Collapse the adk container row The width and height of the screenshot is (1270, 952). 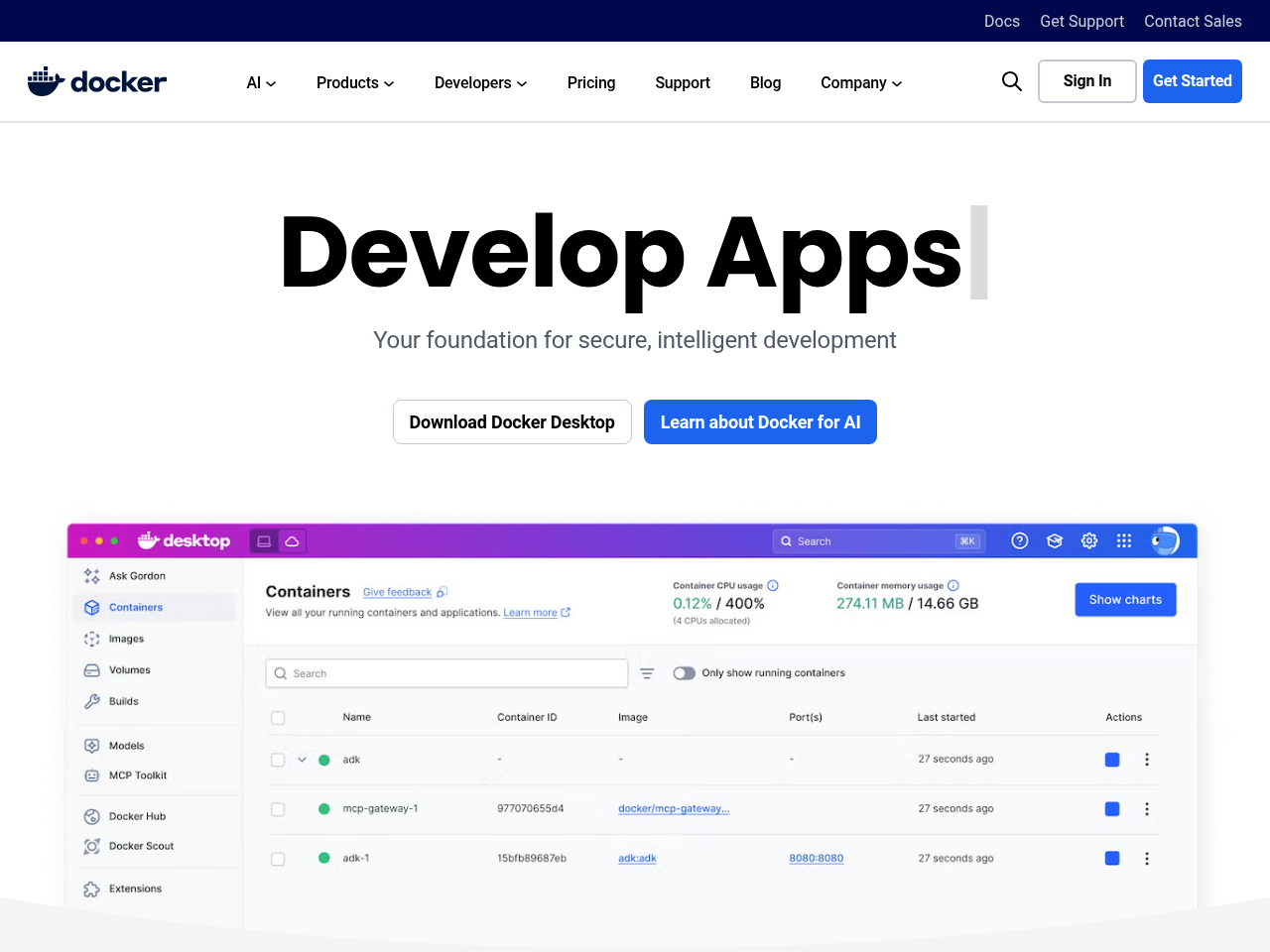click(x=302, y=759)
